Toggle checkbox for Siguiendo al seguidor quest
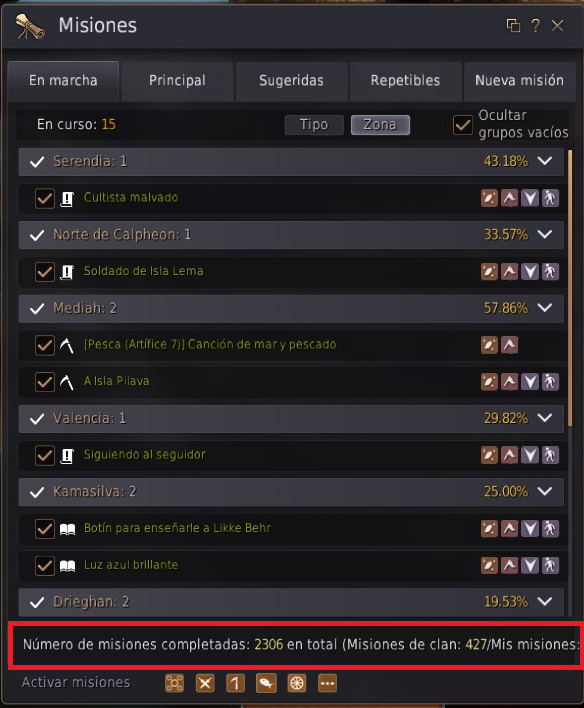The image size is (584, 708). 45,455
